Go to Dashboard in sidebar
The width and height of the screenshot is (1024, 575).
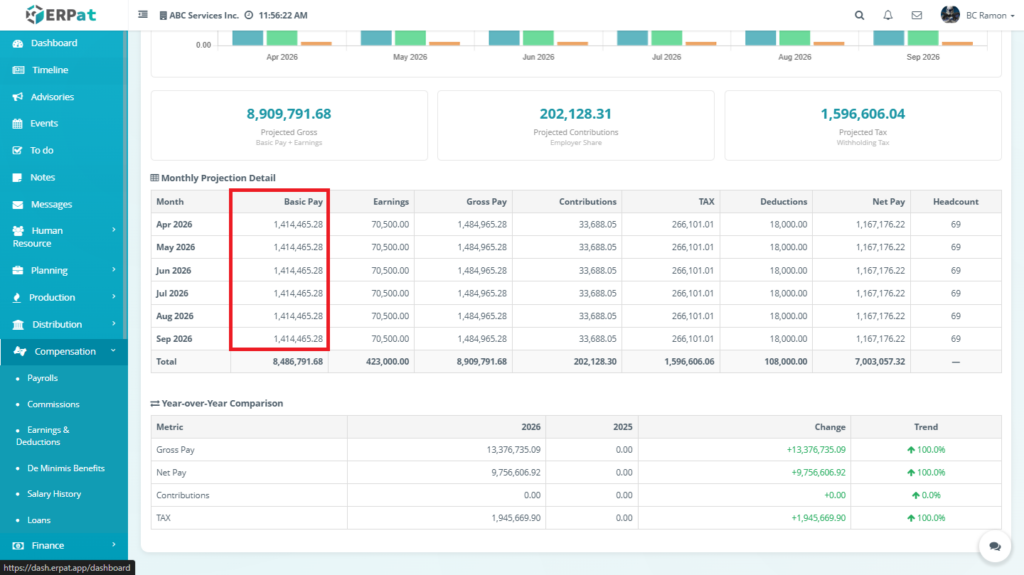coord(53,43)
